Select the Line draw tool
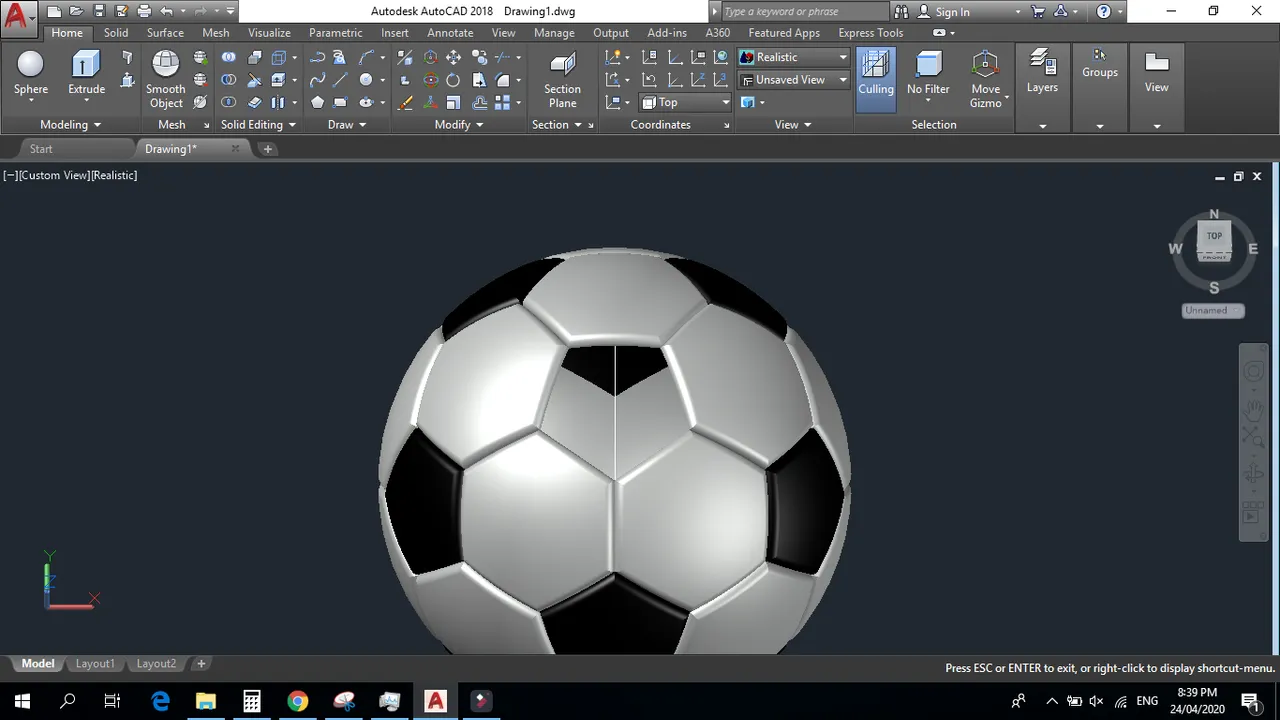Image resolution: width=1280 pixels, height=720 pixels. [x=340, y=80]
